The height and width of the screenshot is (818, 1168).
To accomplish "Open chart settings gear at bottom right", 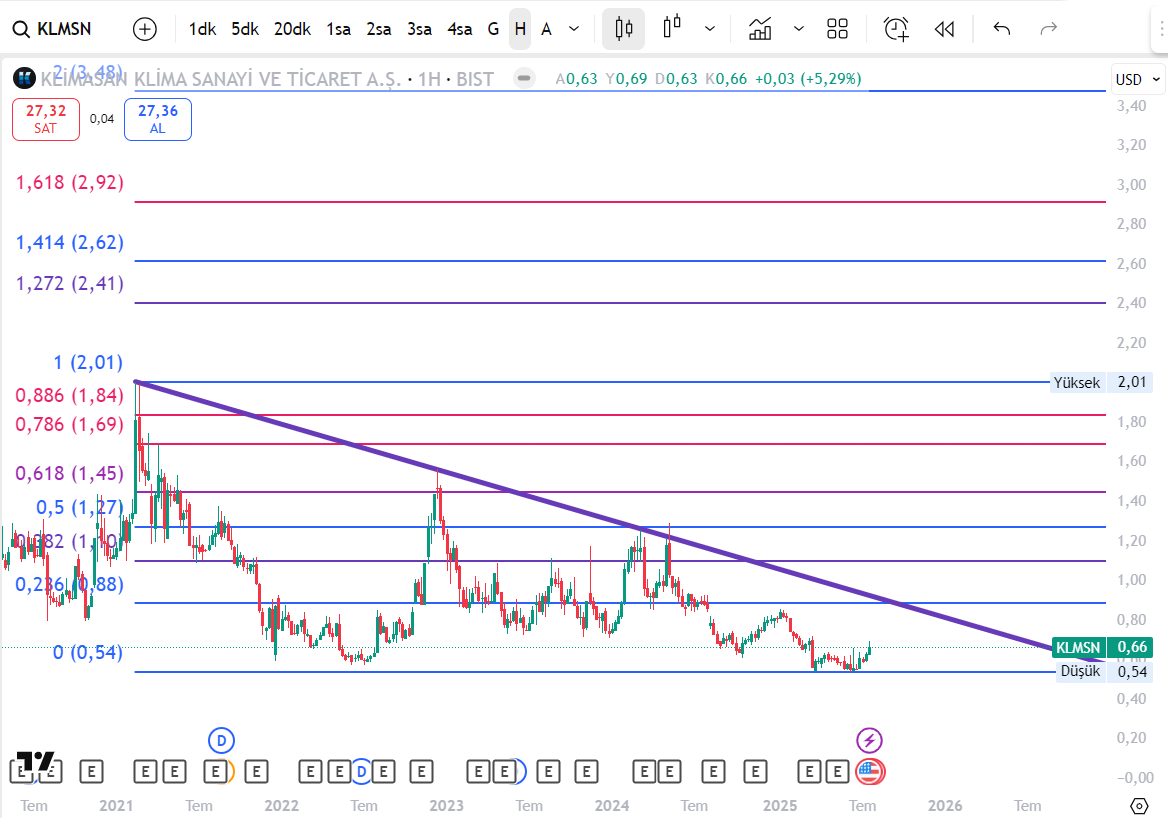I will (1139, 805).
